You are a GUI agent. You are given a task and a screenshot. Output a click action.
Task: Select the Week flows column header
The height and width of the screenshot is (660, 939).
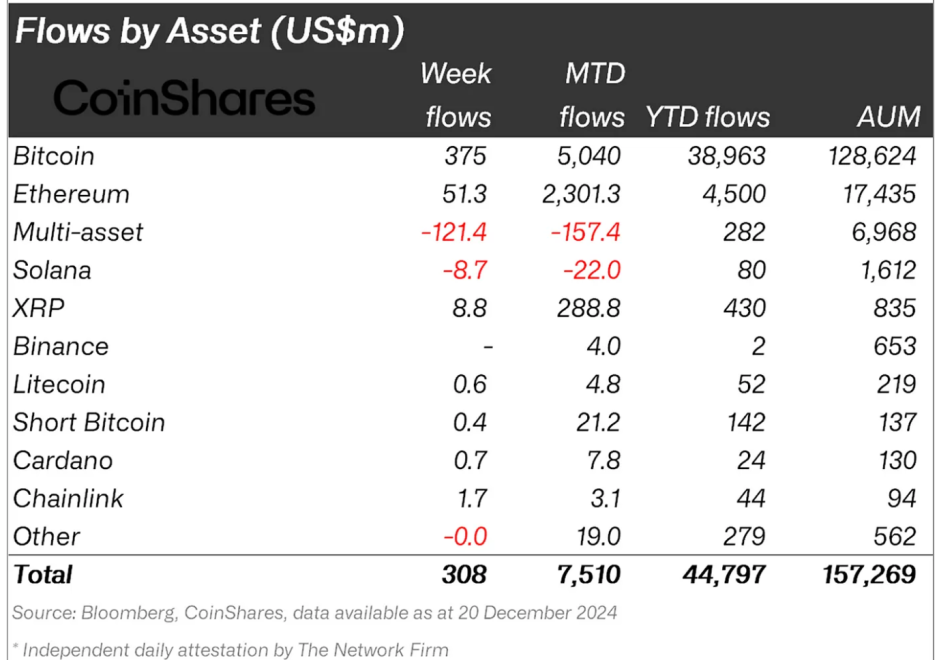click(457, 95)
